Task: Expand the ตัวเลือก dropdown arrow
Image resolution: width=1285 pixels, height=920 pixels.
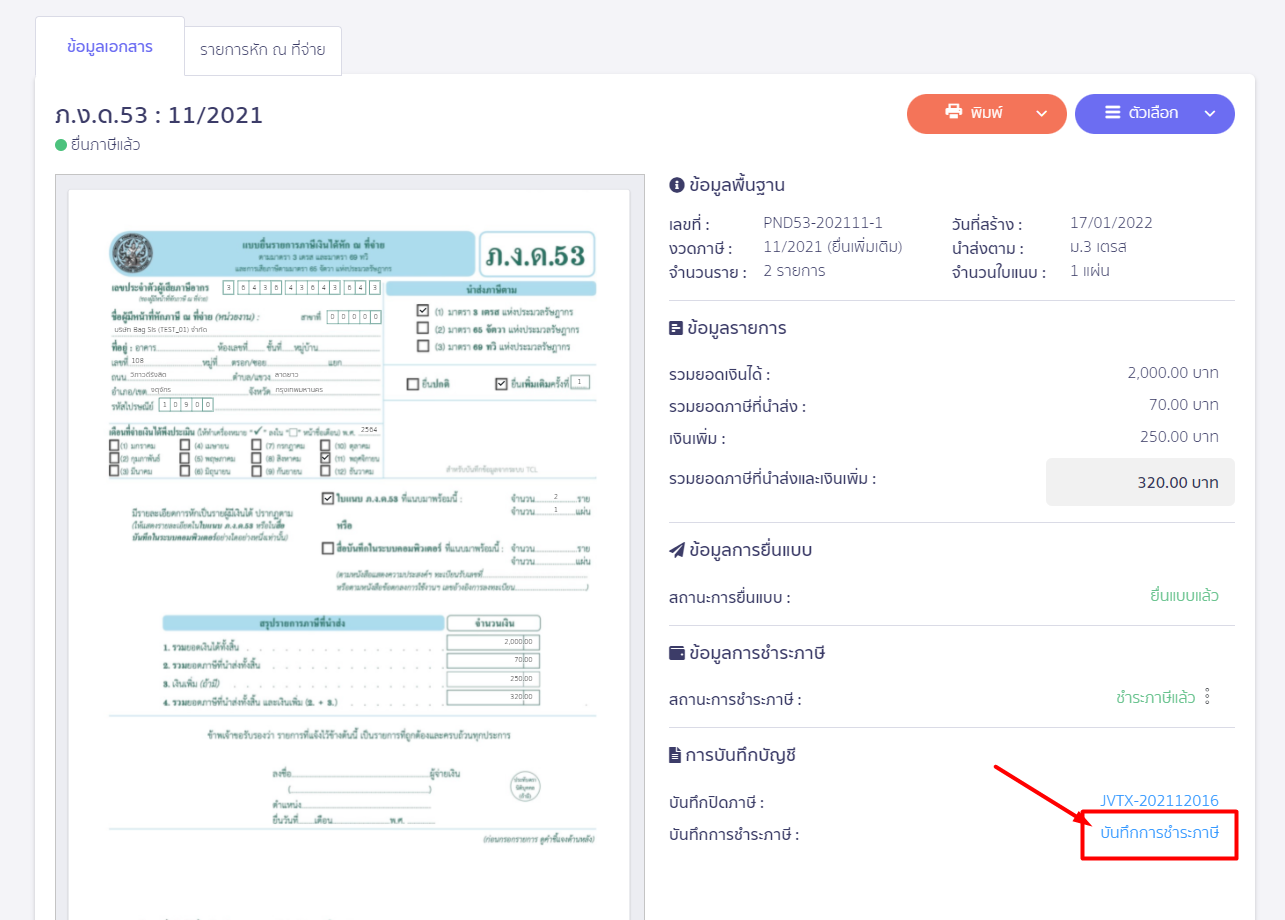Action: coord(1209,114)
